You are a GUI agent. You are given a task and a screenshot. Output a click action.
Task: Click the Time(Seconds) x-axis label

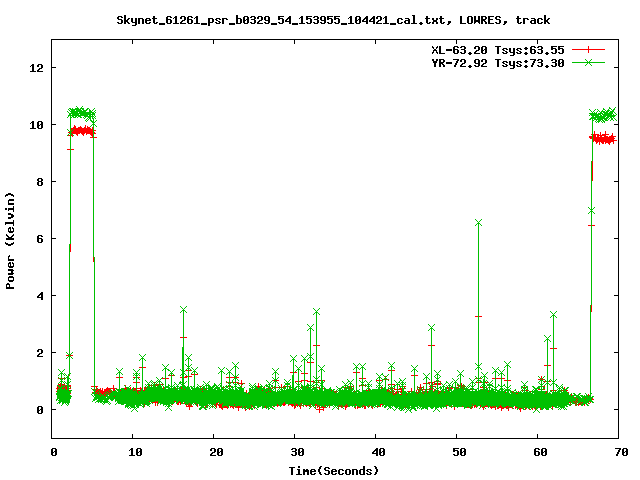(333, 471)
